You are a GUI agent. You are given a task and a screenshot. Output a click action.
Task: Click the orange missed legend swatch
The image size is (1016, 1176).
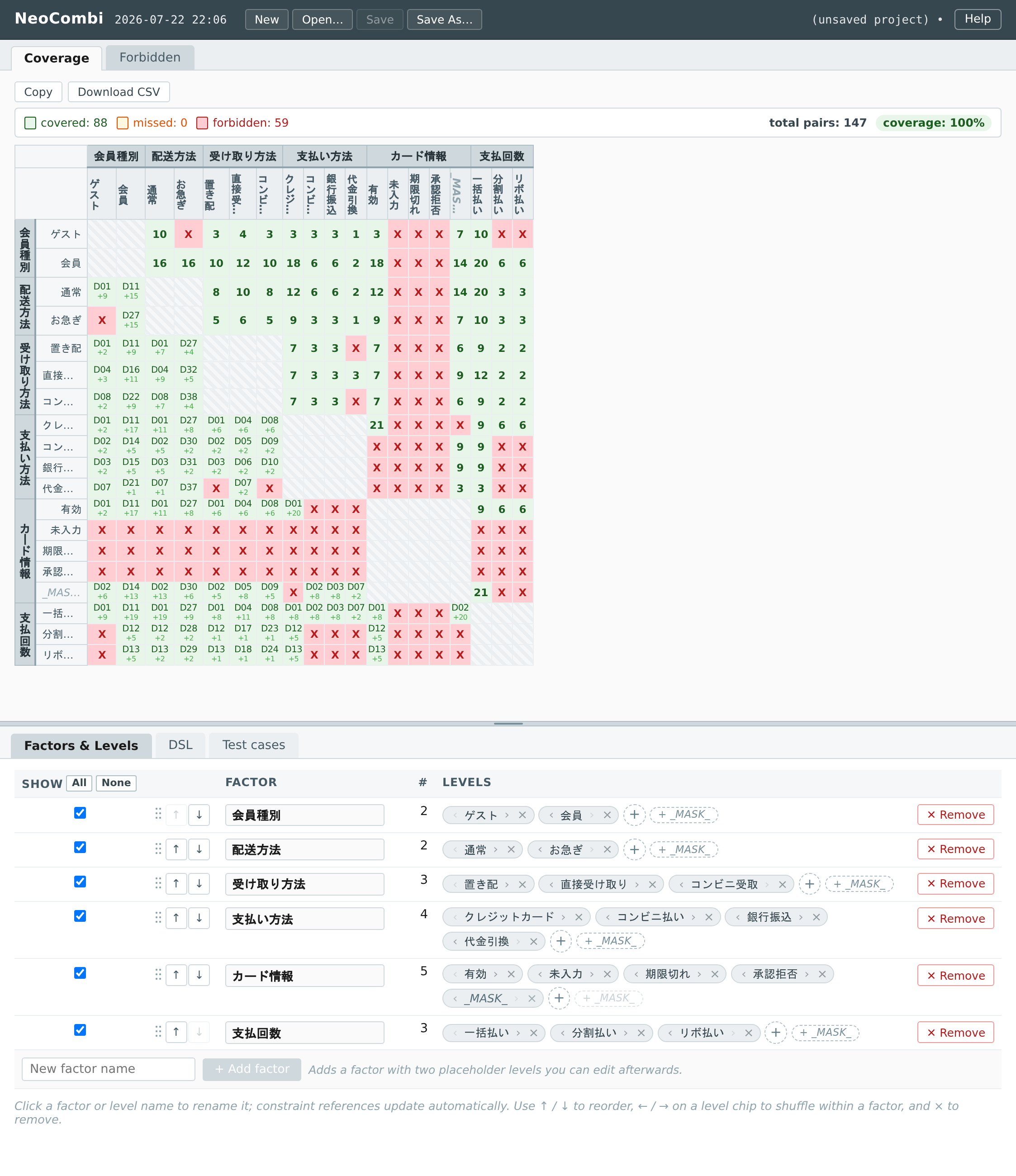tap(123, 123)
